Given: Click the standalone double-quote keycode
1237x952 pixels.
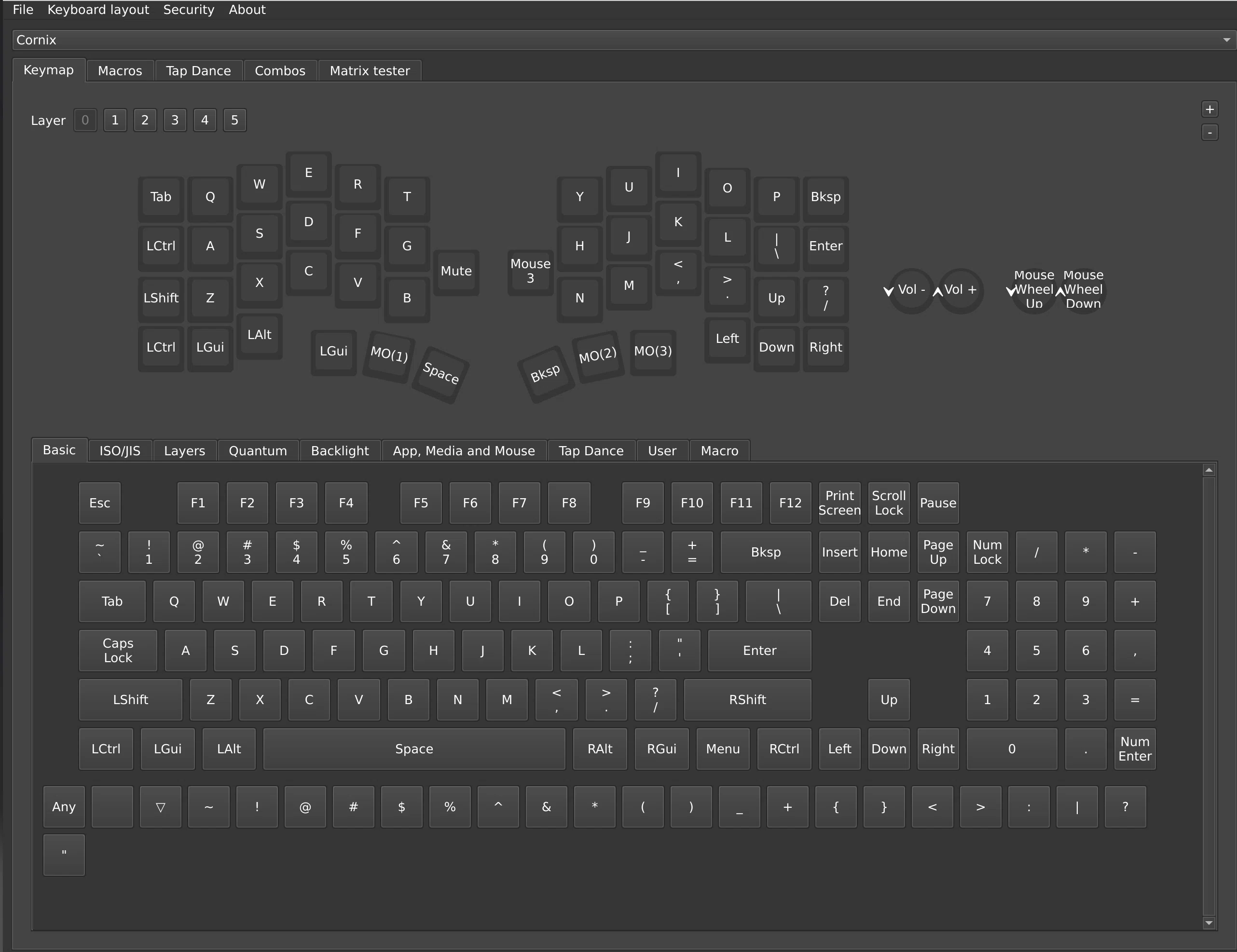Looking at the screenshot, I should [x=64, y=855].
